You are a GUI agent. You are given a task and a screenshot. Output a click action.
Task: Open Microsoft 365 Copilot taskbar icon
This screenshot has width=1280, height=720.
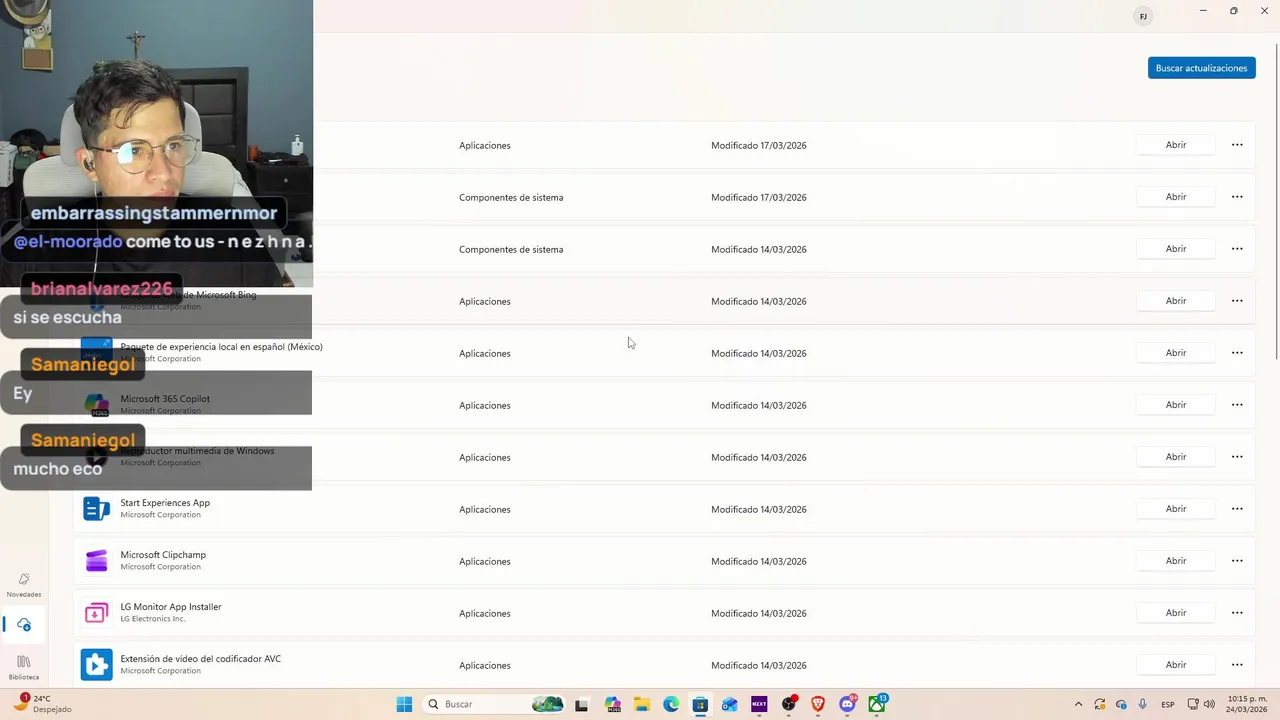tap(613, 704)
